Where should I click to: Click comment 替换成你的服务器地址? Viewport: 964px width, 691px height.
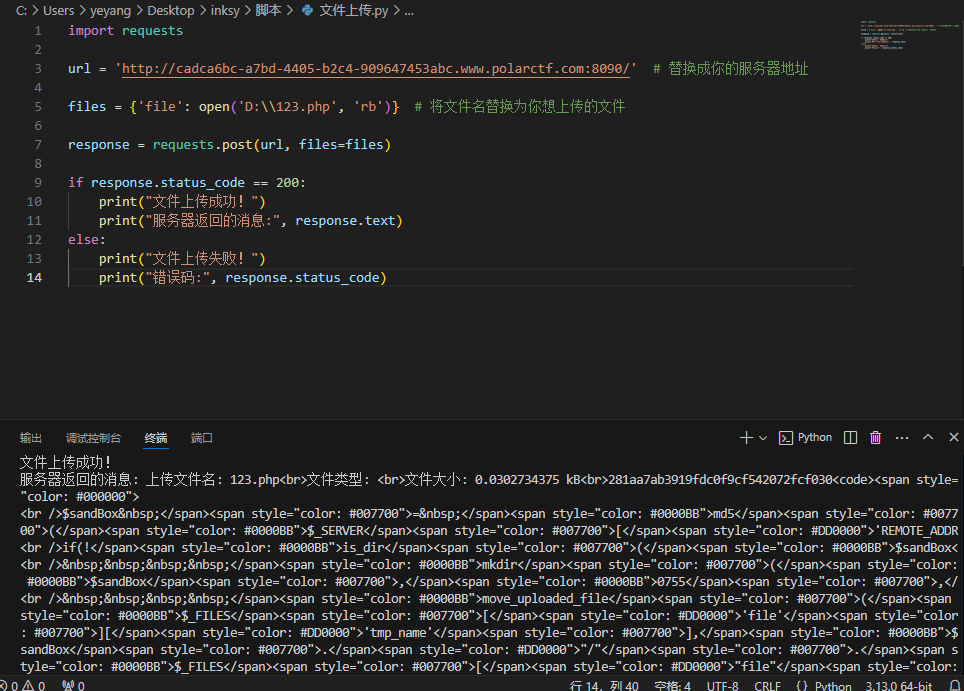pyautogui.click(x=738, y=68)
